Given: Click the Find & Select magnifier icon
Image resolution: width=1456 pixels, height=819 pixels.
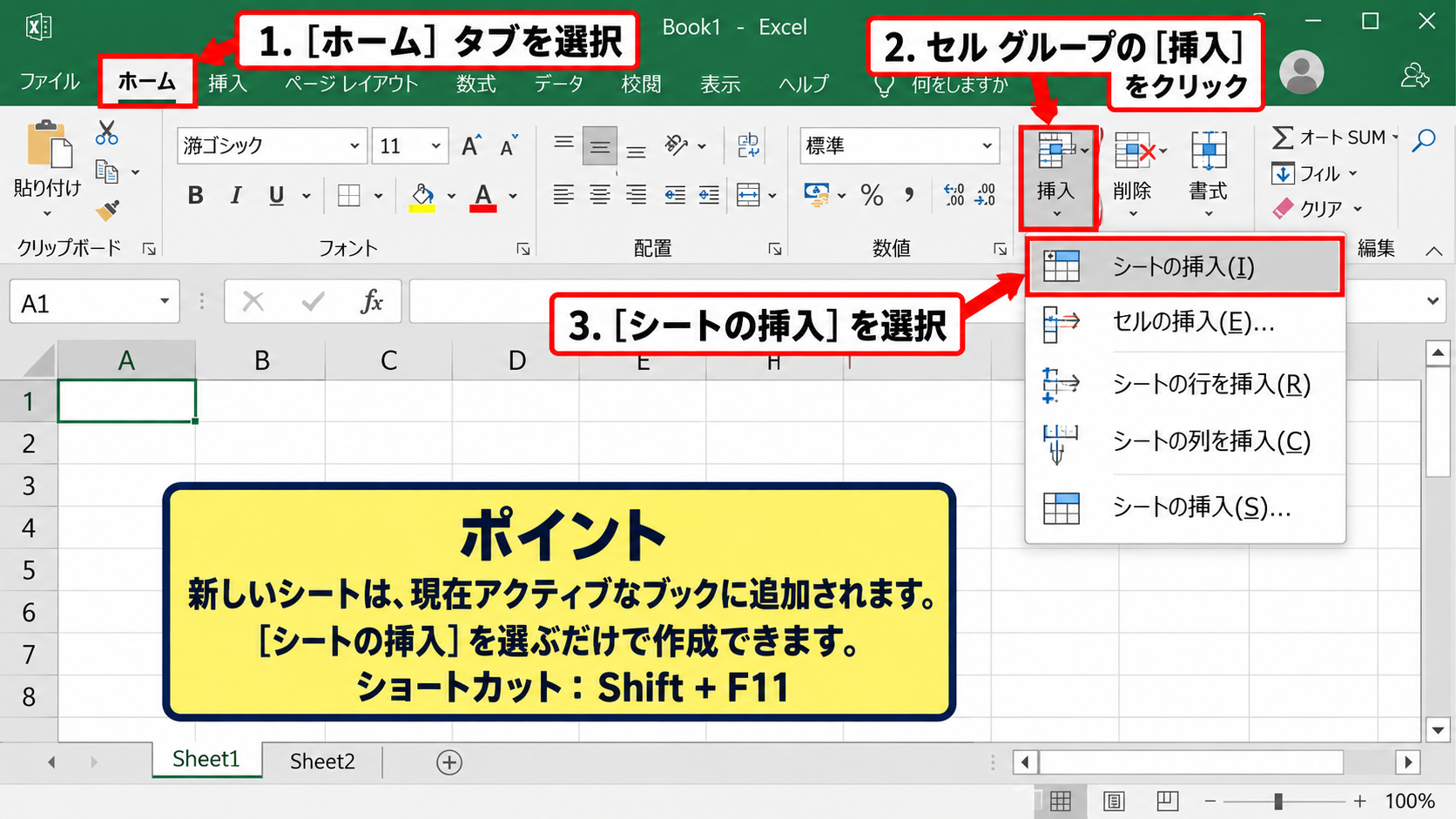Looking at the screenshot, I should [x=1424, y=139].
